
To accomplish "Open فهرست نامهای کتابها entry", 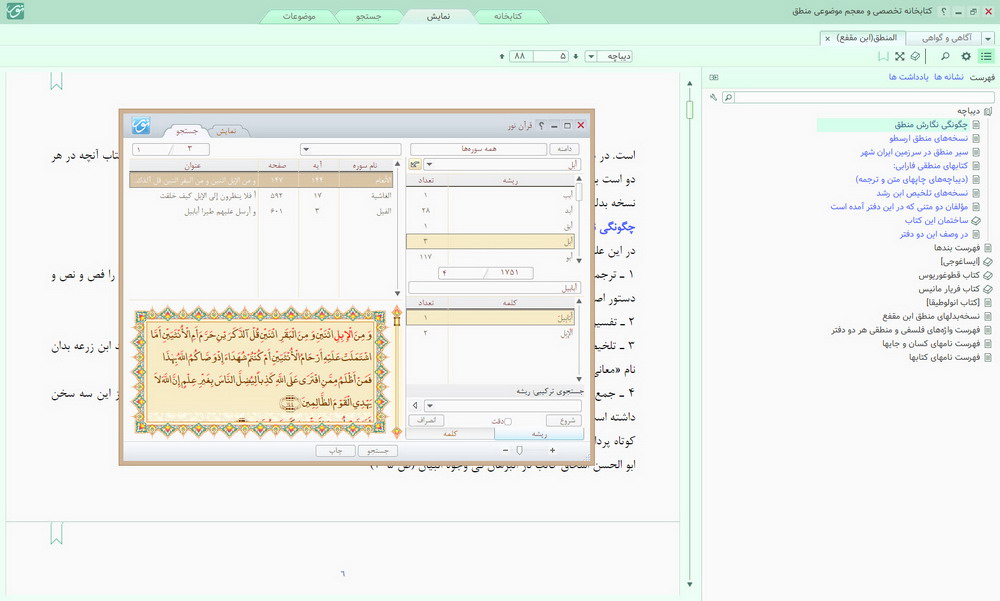I will [944, 357].
